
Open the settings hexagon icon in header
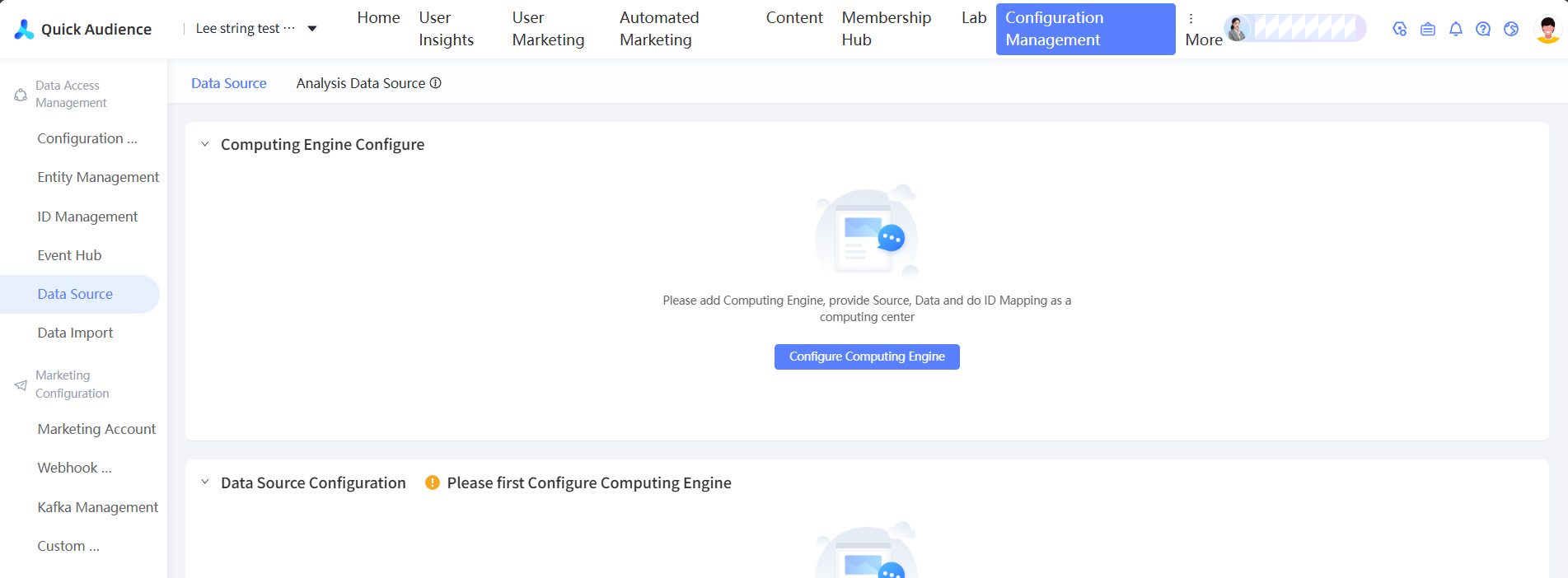click(x=1400, y=29)
